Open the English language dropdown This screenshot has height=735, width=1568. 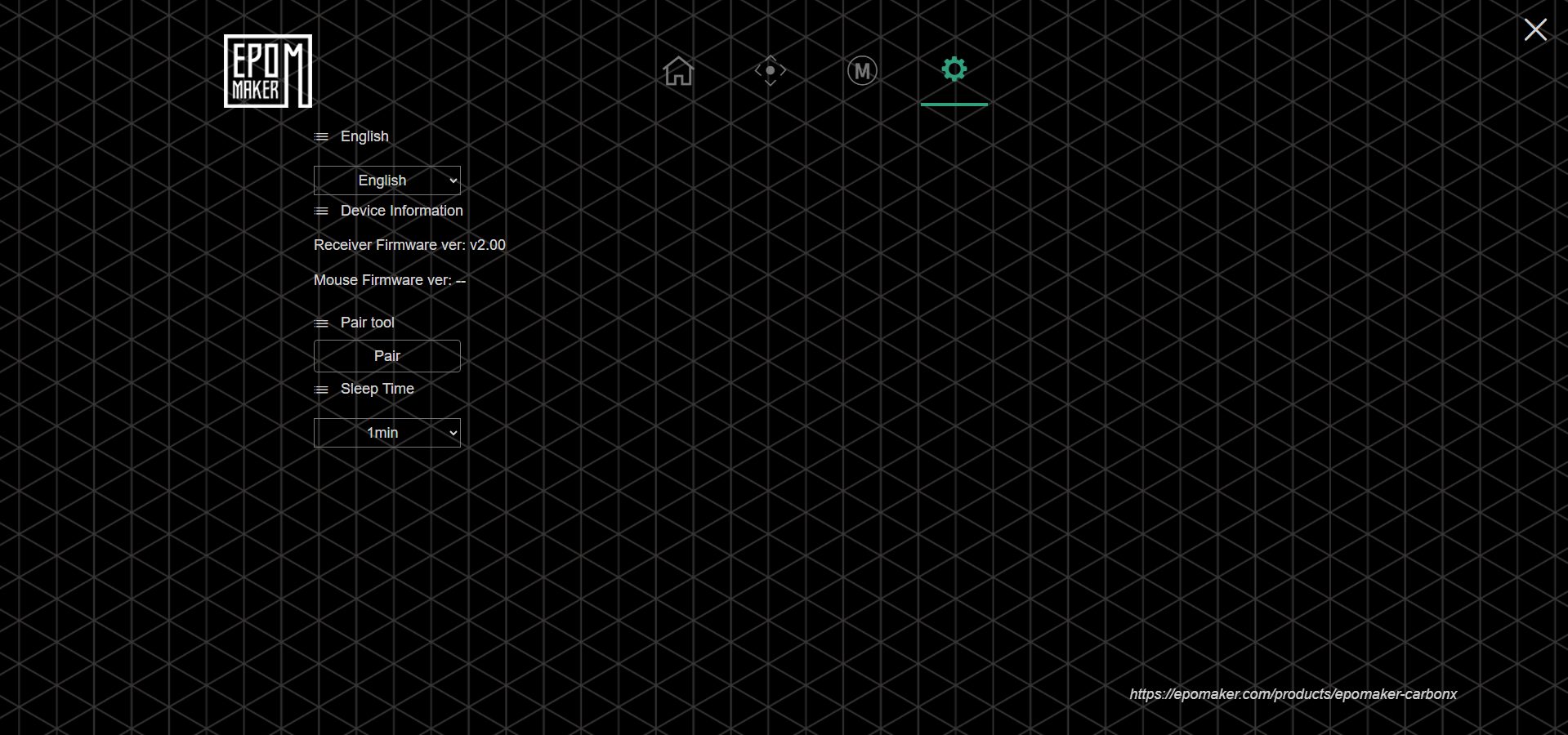[x=387, y=180]
